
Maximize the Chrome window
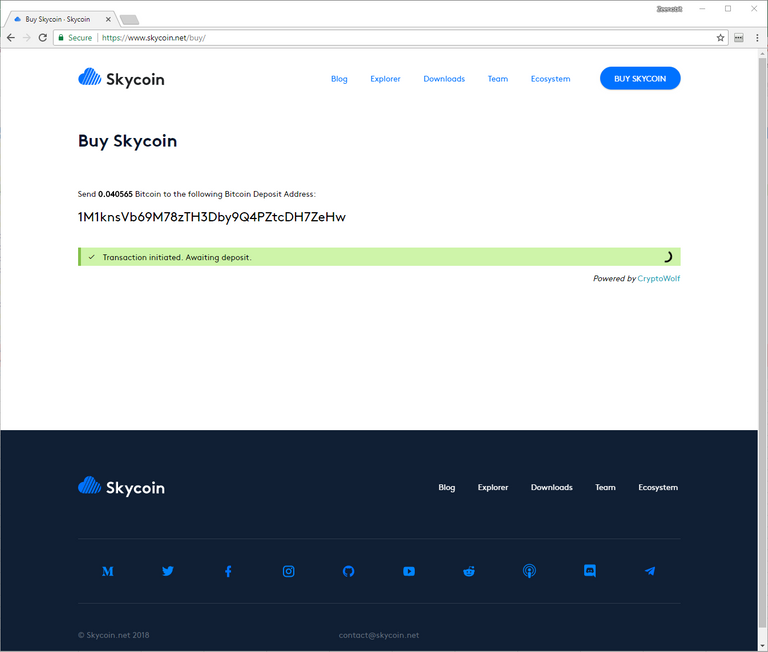tap(728, 9)
